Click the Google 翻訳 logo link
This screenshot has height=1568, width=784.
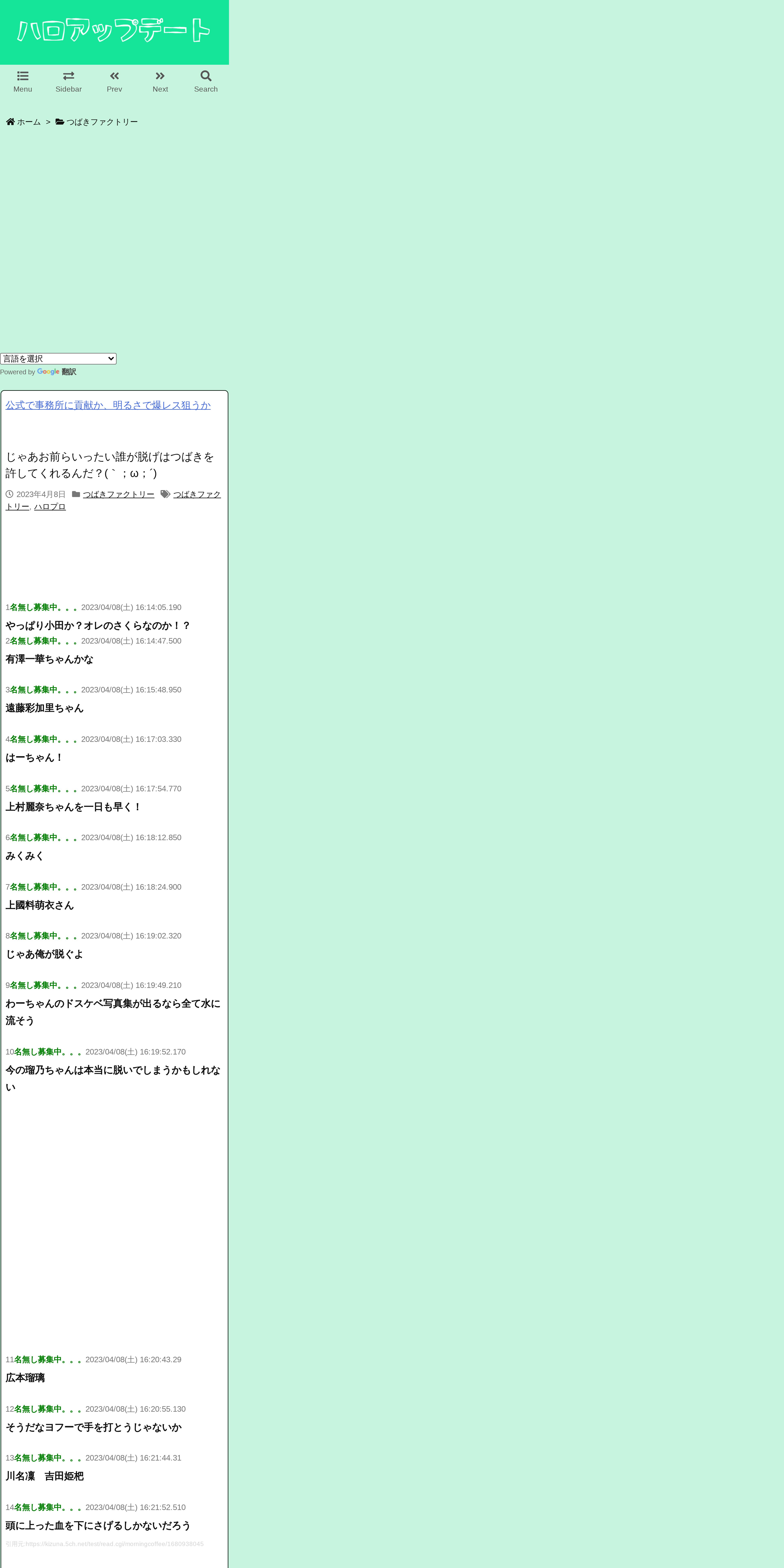pos(57,372)
